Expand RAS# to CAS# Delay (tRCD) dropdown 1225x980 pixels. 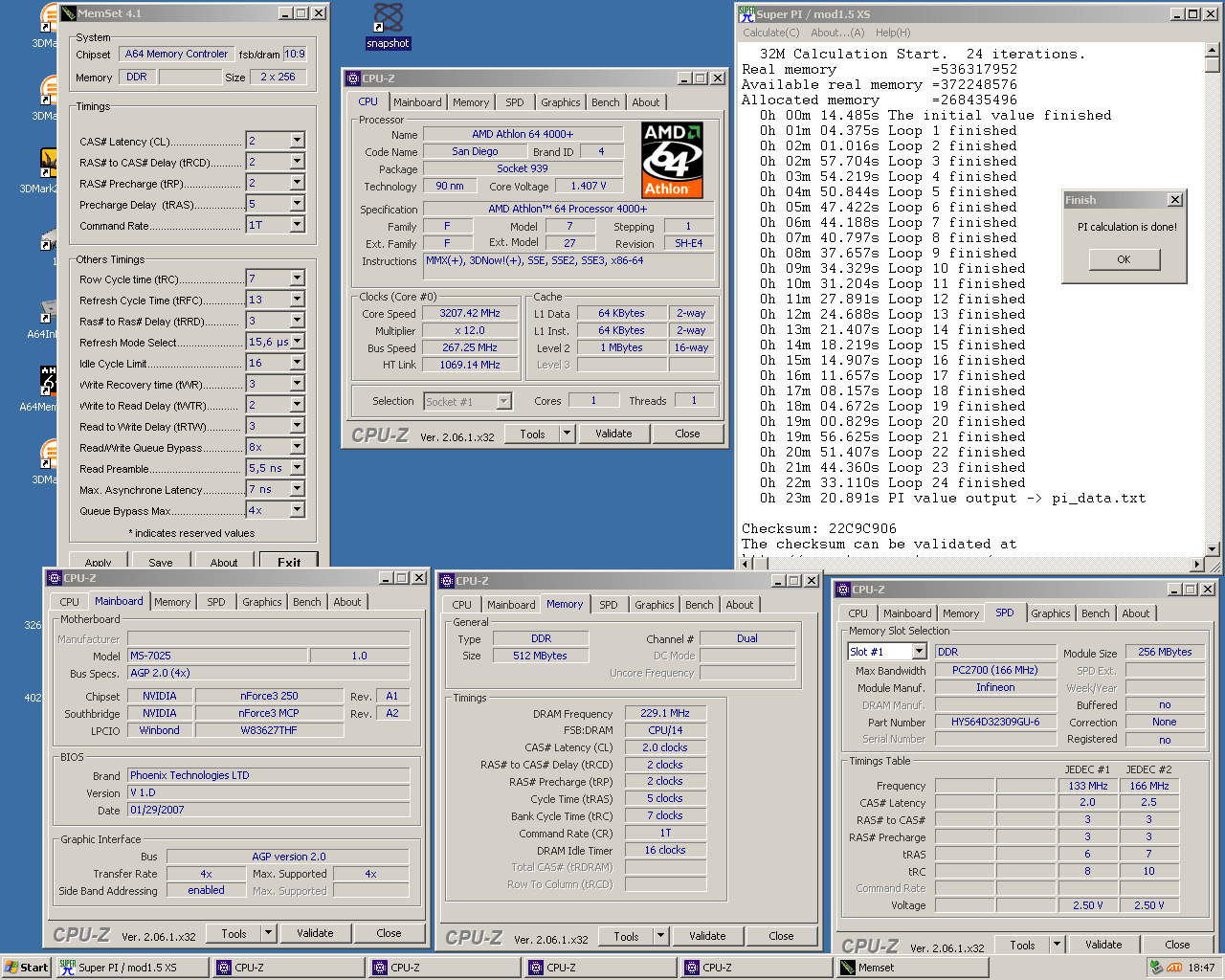[x=297, y=162]
